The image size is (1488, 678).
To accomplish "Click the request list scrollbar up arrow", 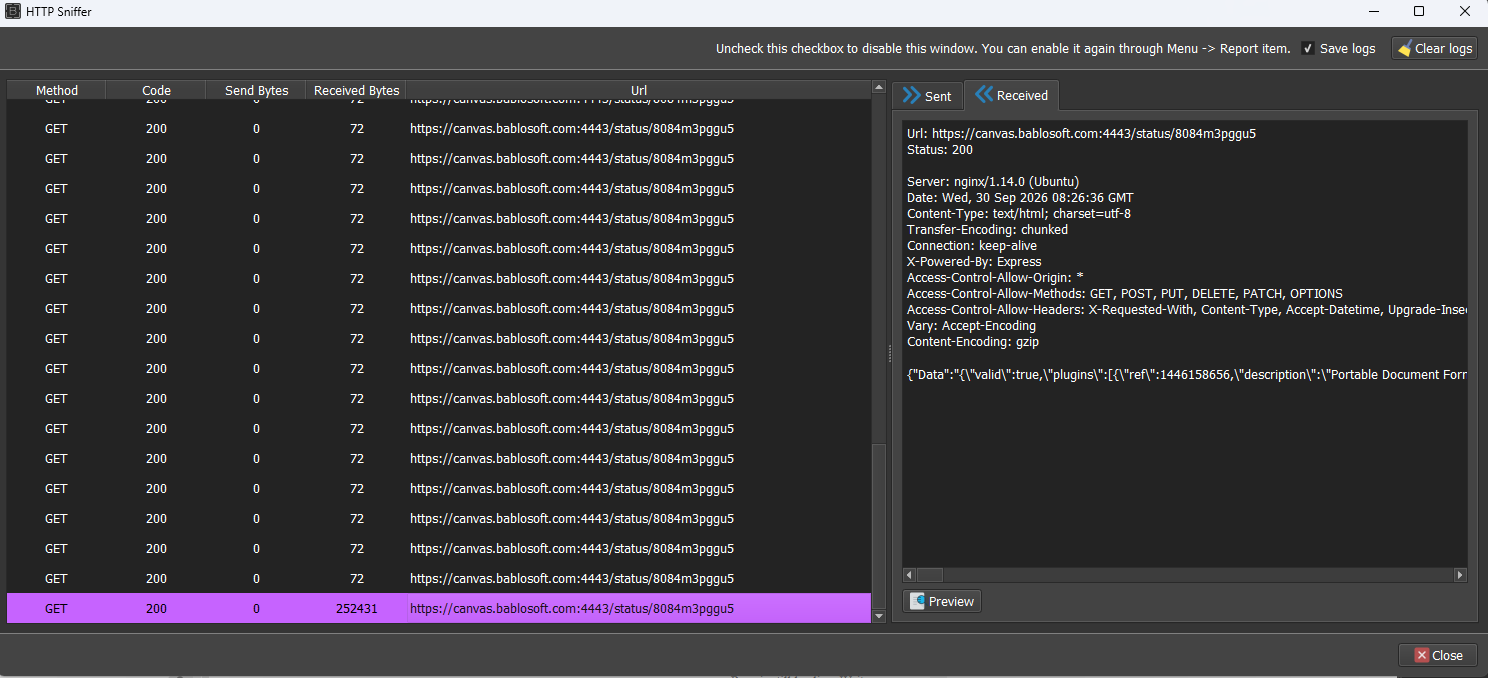I will coord(879,88).
